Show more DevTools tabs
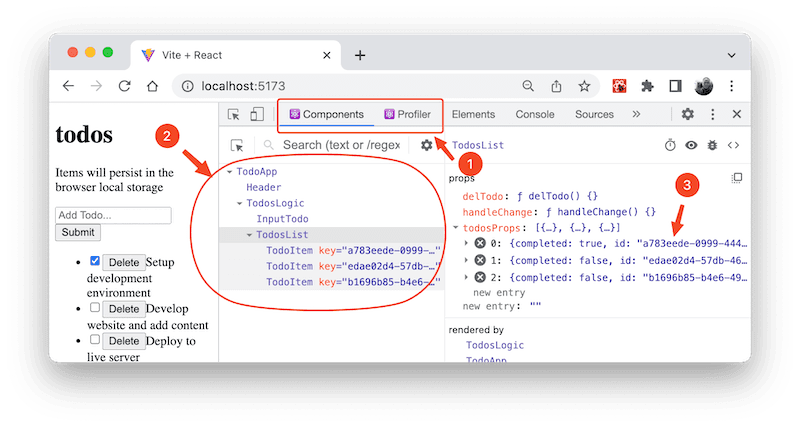Viewport: 800px width, 427px height. [636, 114]
